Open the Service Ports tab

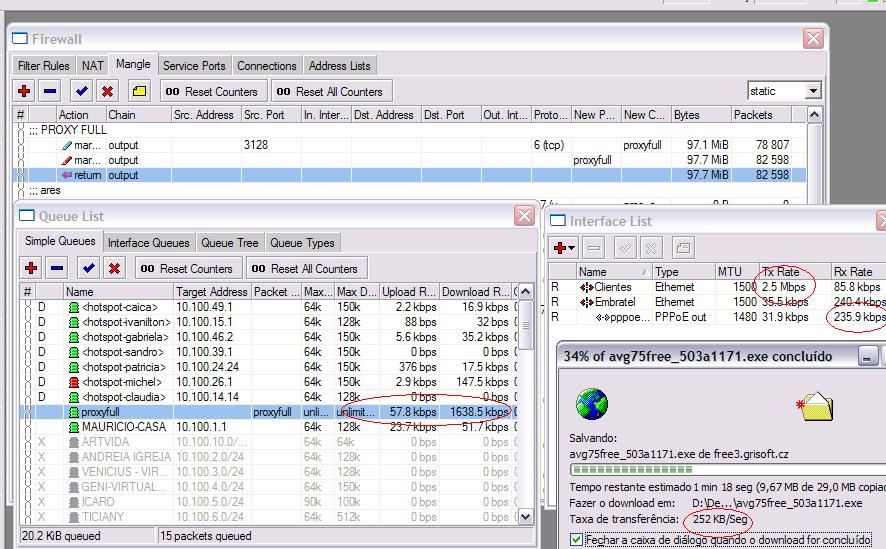(x=194, y=66)
